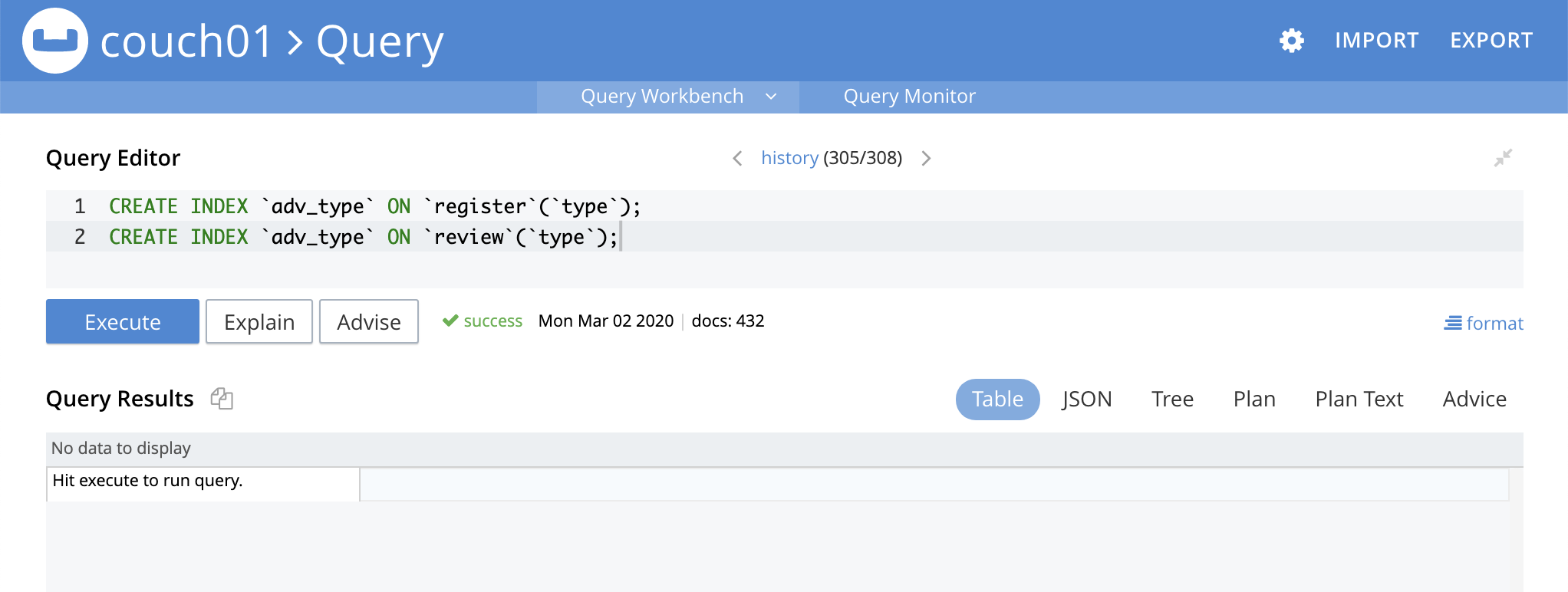Screen dimensions: 1568x592
Task: Open the query history link
Action: coord(789,158)
